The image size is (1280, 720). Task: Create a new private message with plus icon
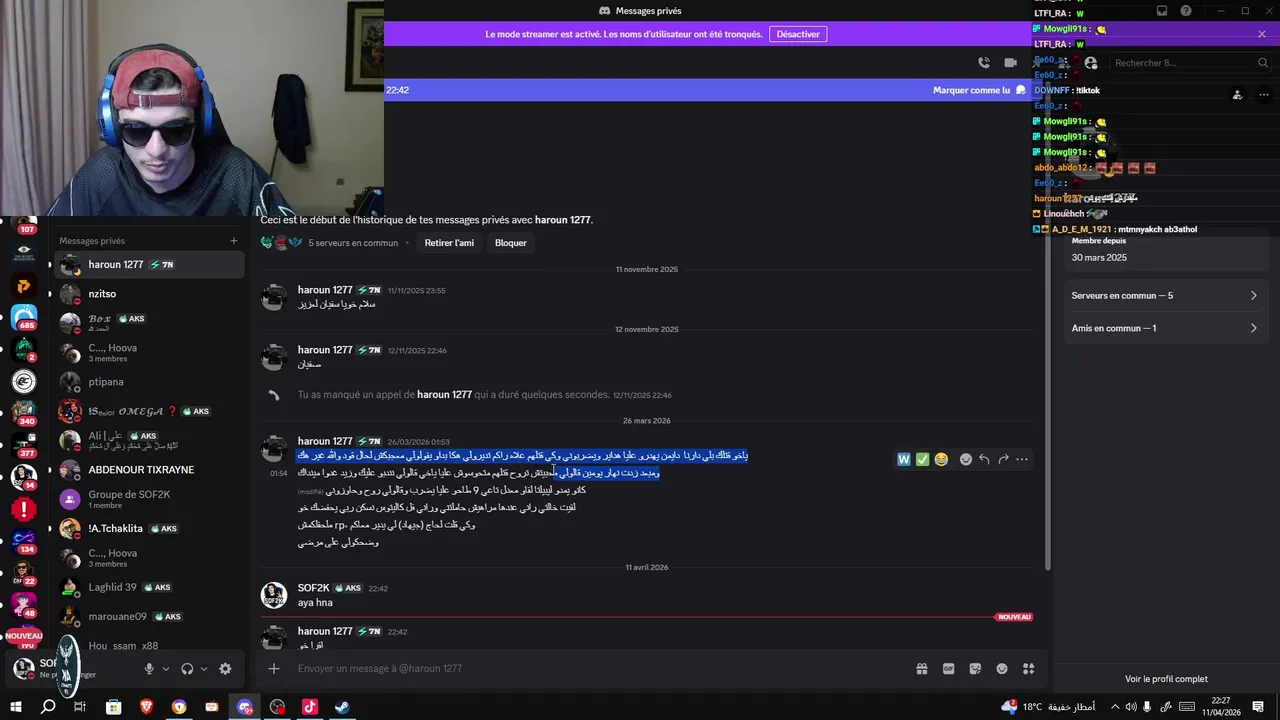coord(234,240)
